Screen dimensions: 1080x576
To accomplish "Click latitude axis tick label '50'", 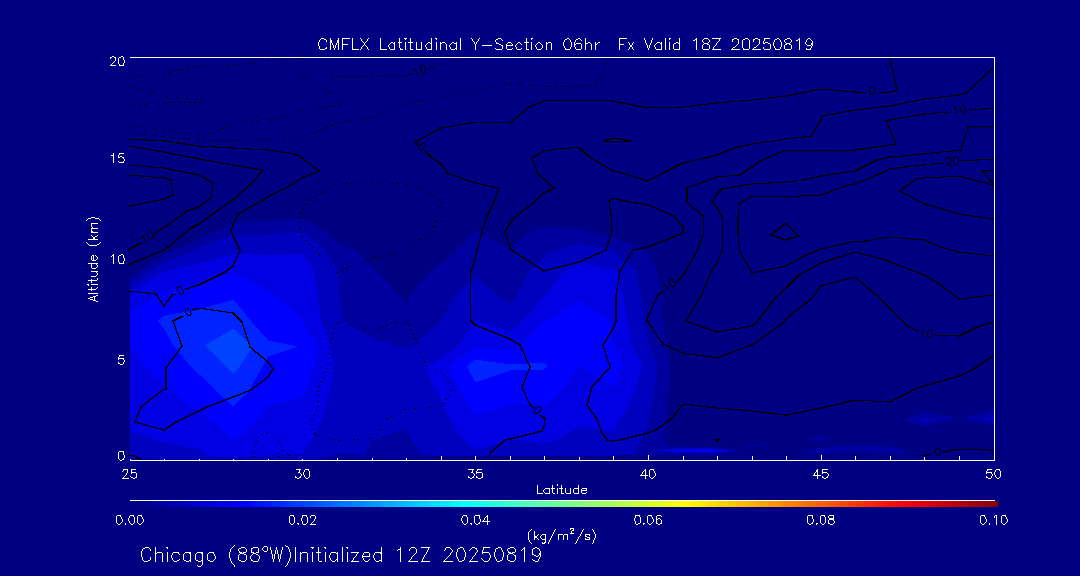I will tap(994, 473).
